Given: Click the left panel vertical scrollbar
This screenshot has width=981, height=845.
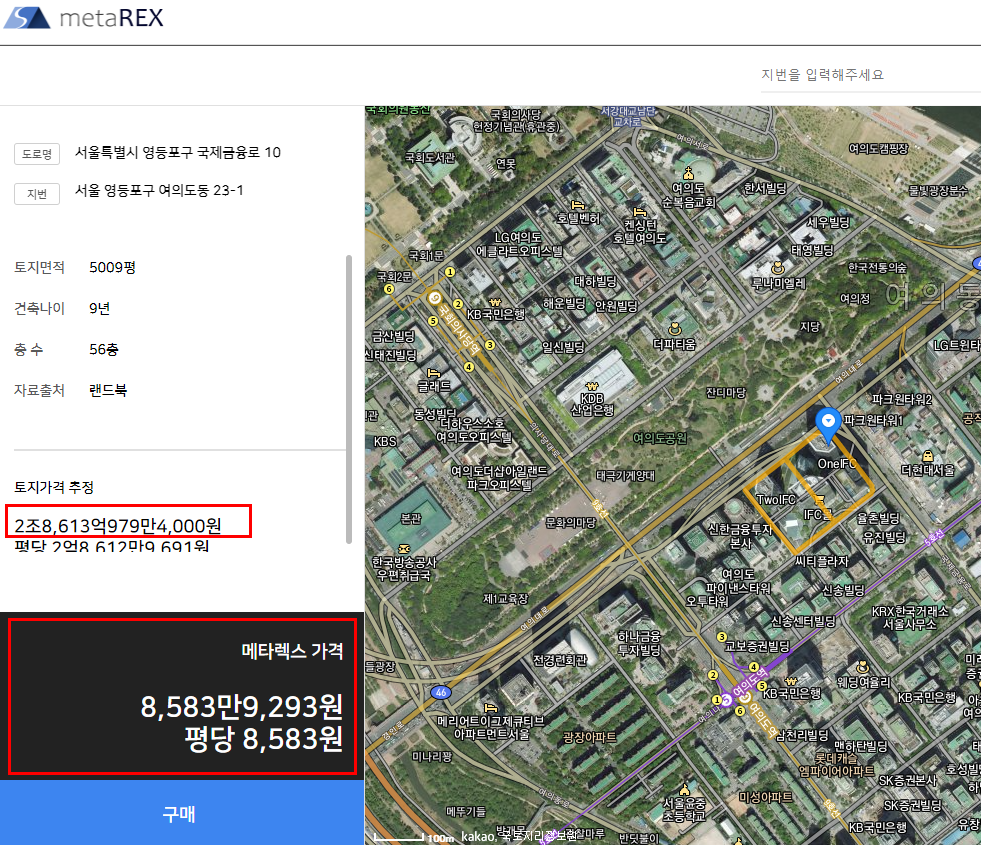Looking at the screenshot, I should (348, 399).
